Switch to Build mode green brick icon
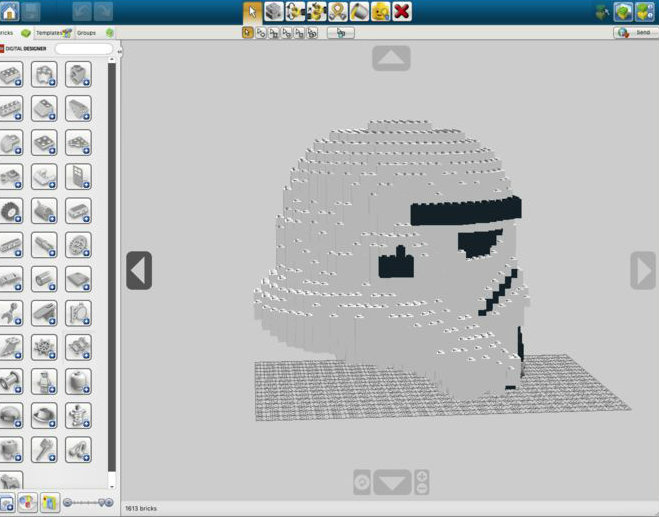This screenshot has width=659, height=517. click(x=623, y=11)
